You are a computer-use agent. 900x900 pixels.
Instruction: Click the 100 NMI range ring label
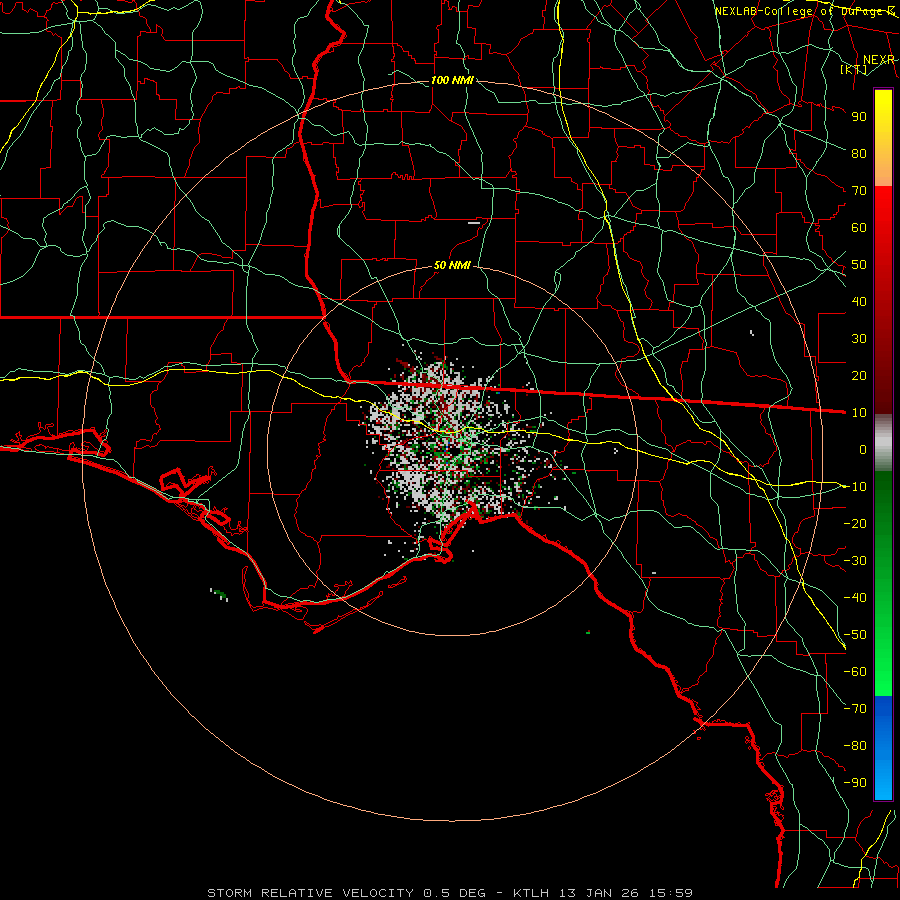point(452,80)
